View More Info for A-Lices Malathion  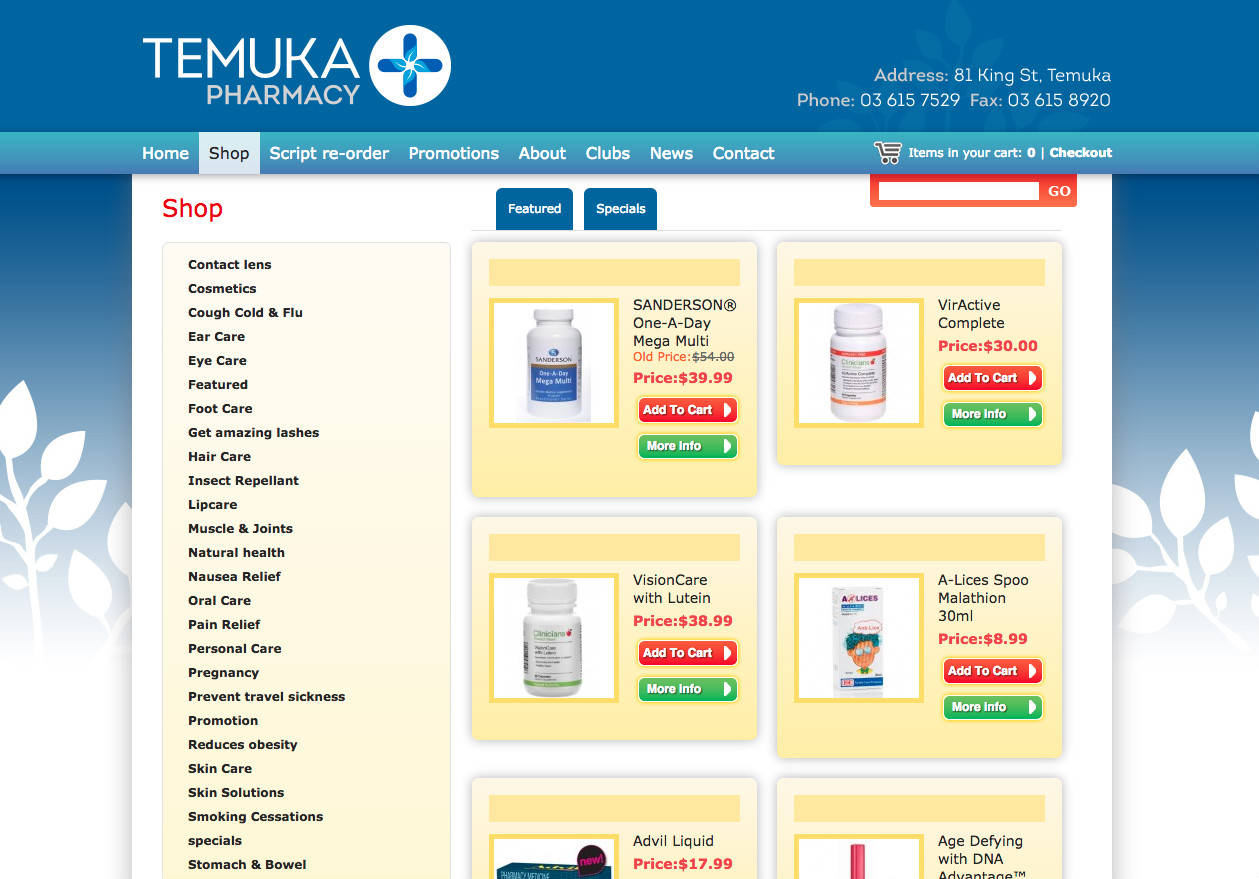click(x=993, y=707)
